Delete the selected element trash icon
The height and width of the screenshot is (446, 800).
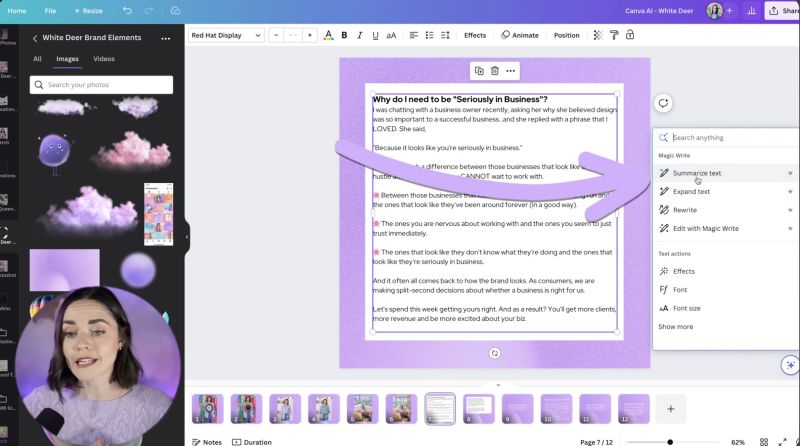(x=495, y=71)
